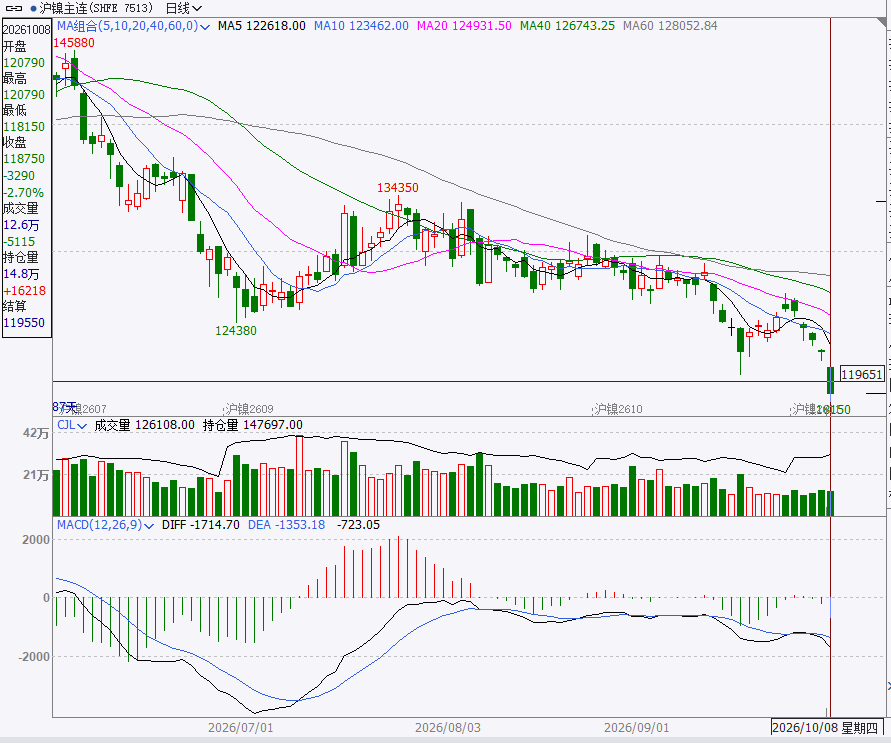891x743 pixels.
Task: Click the 沪镍2610 contract rollover marker
Action: 618,409
